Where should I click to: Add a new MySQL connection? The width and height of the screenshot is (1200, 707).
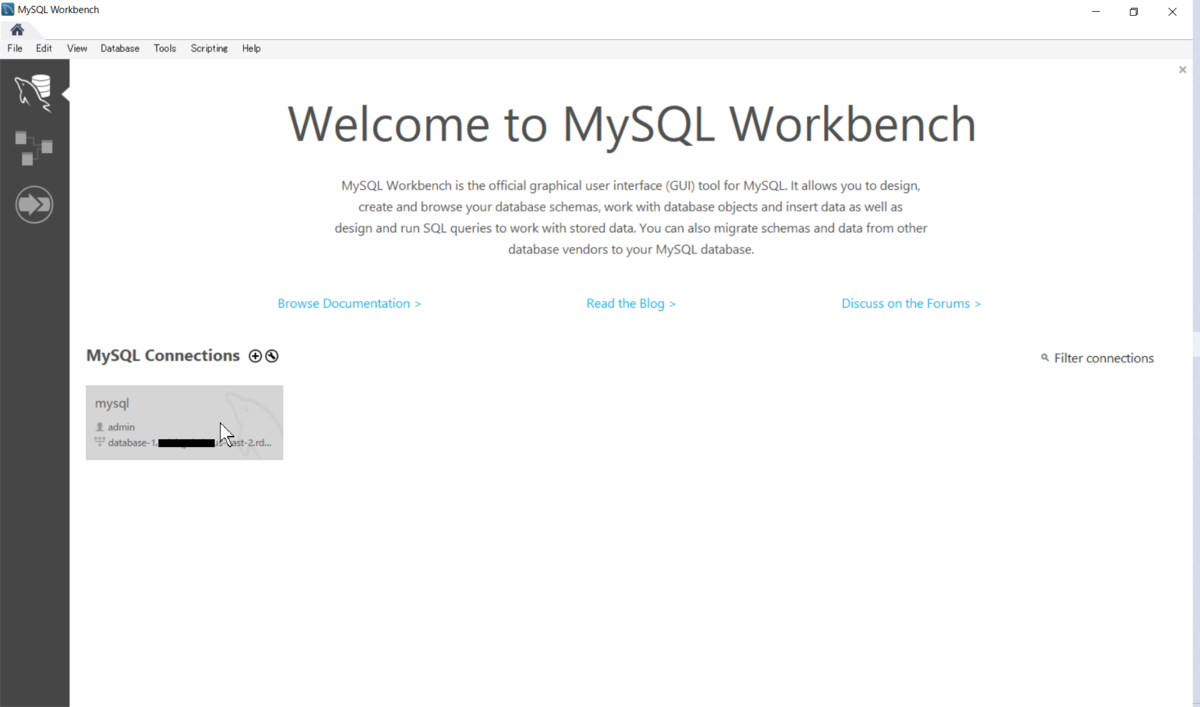coord(255,356)
